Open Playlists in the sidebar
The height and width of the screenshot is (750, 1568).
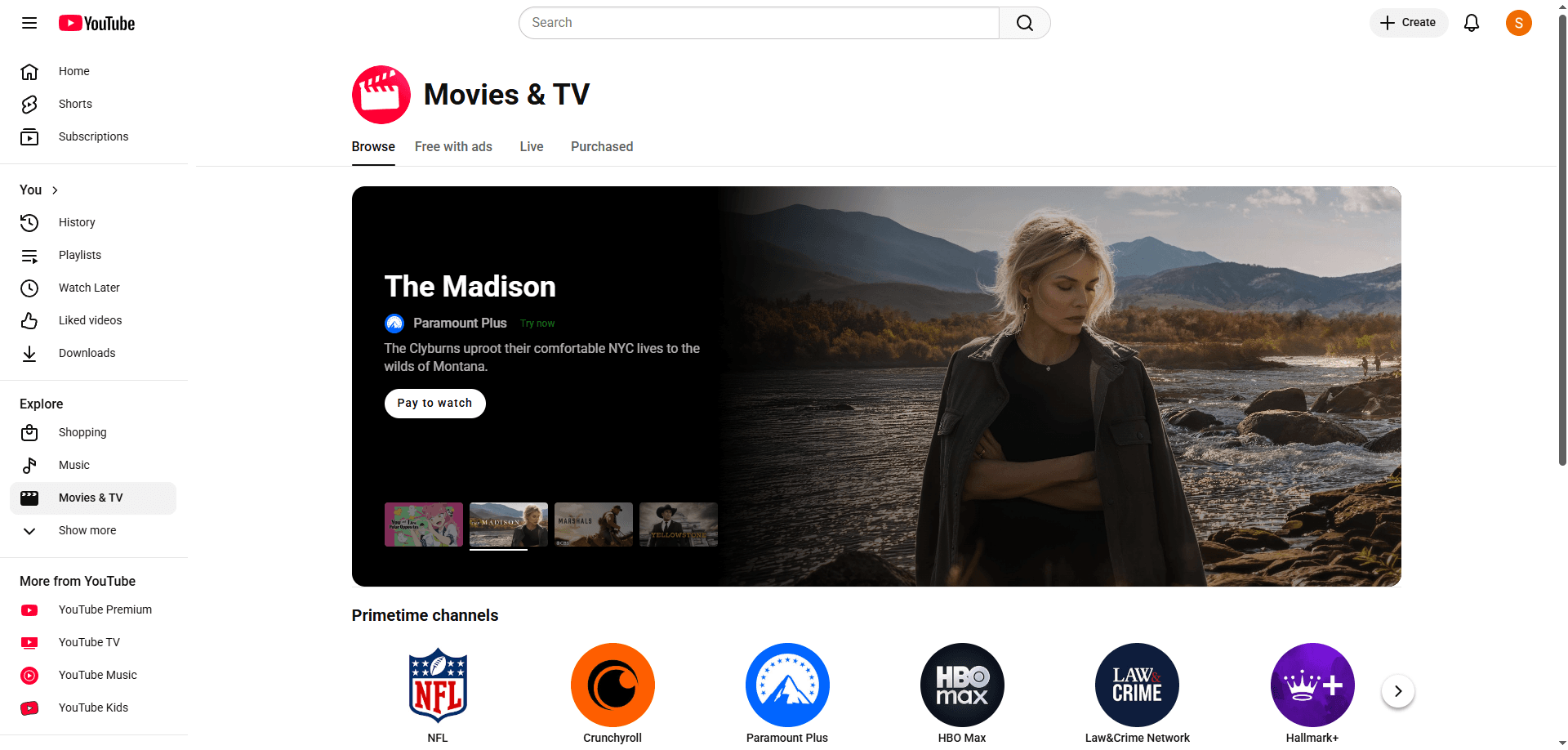[x=93, y=255]
